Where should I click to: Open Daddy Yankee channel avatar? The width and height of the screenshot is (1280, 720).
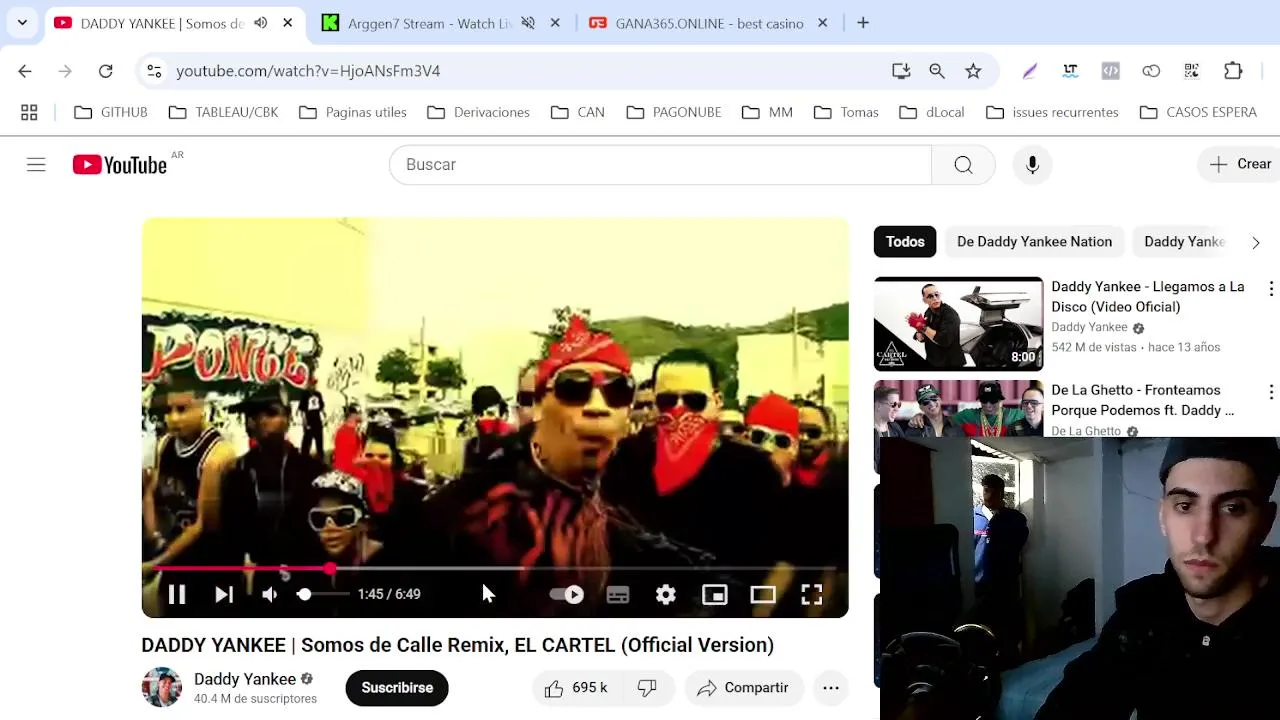pos(162,687)
